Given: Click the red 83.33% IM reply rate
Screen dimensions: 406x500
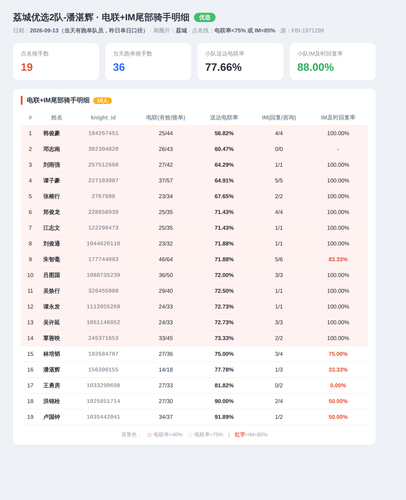Looking at the screenshot, I should [338, 259].
